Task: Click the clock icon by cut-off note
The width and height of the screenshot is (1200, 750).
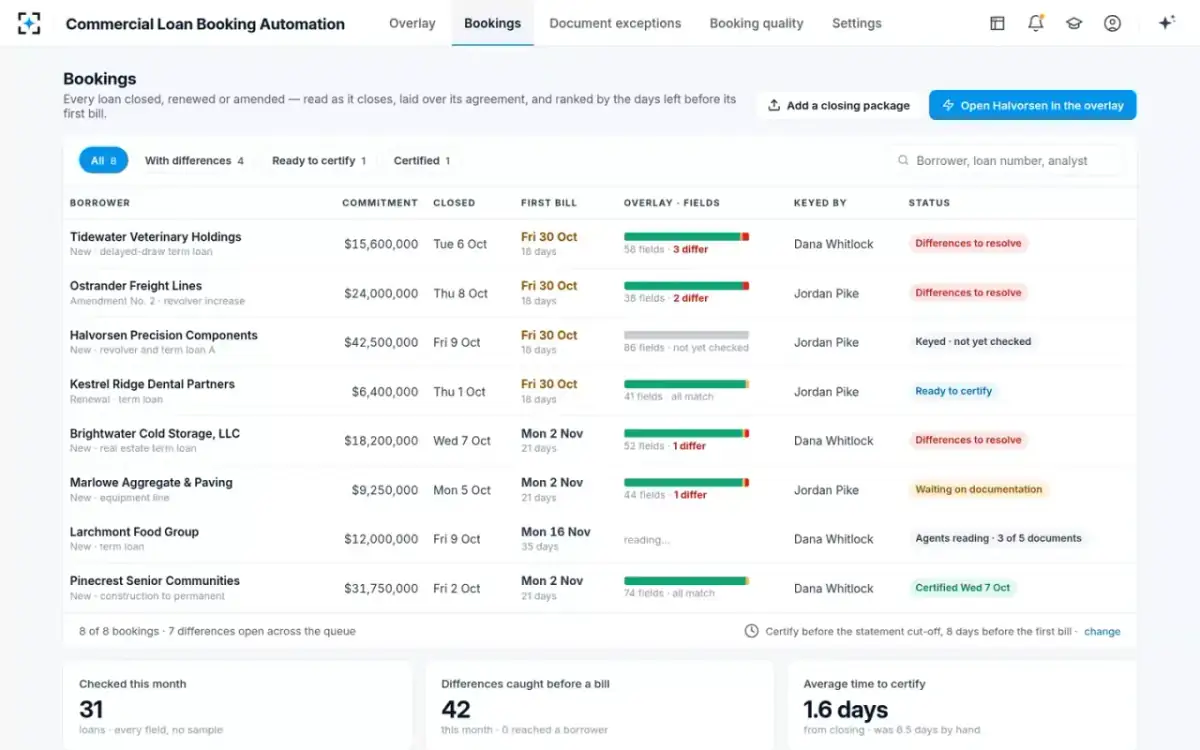Action: 751,631
